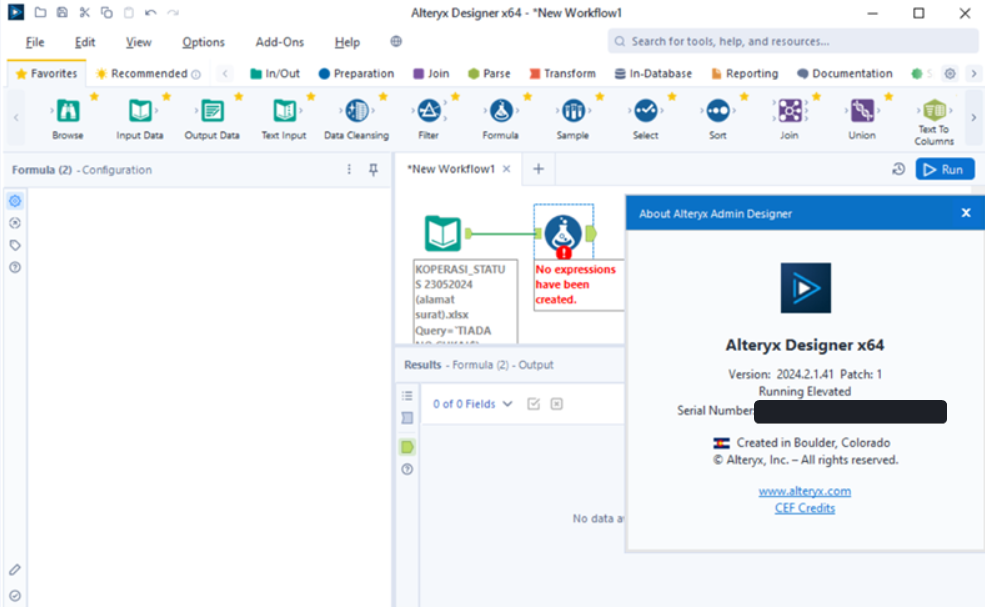Open the Options menu
The width and height of the screenshot is (985, 607).
203,42
